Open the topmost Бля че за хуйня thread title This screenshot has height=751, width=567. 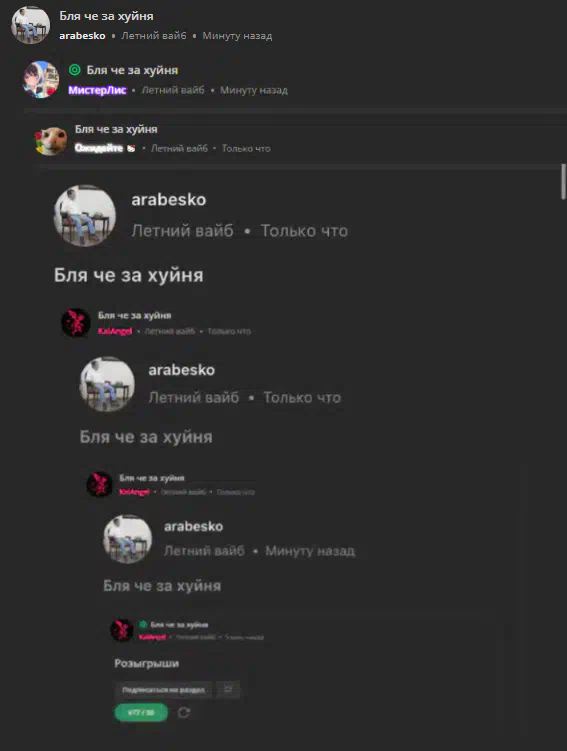106,16
